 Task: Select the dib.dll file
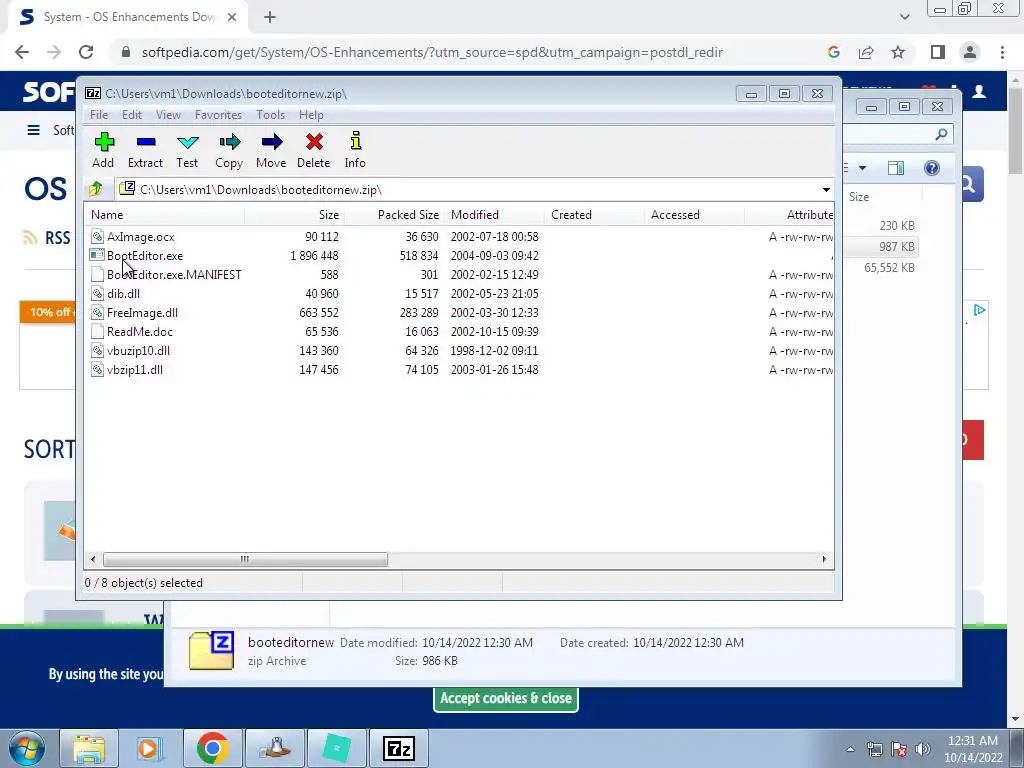pyautogui.click(x=123, y=294)
